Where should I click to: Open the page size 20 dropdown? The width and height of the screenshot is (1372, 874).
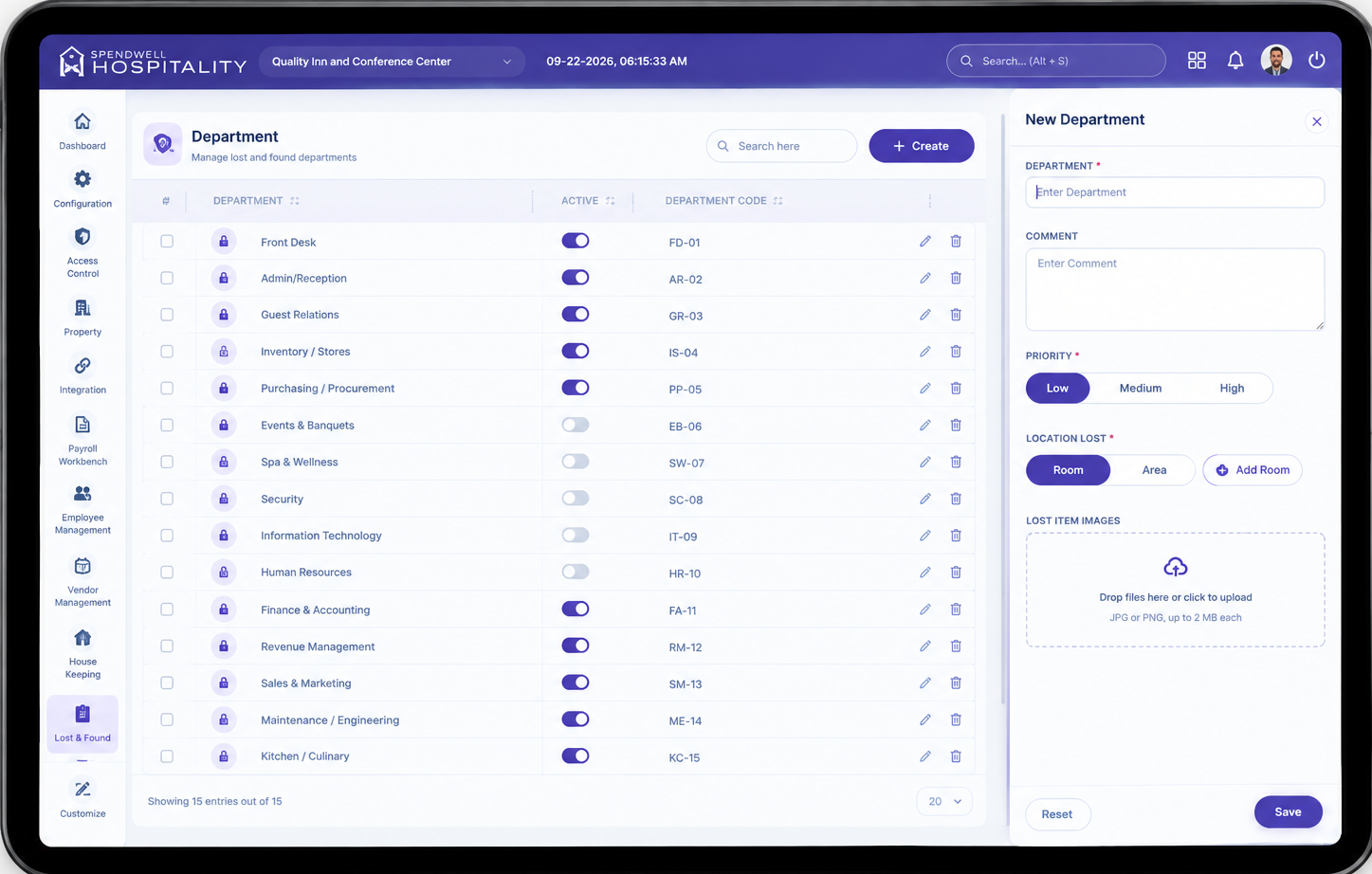[x=944, y=801]
